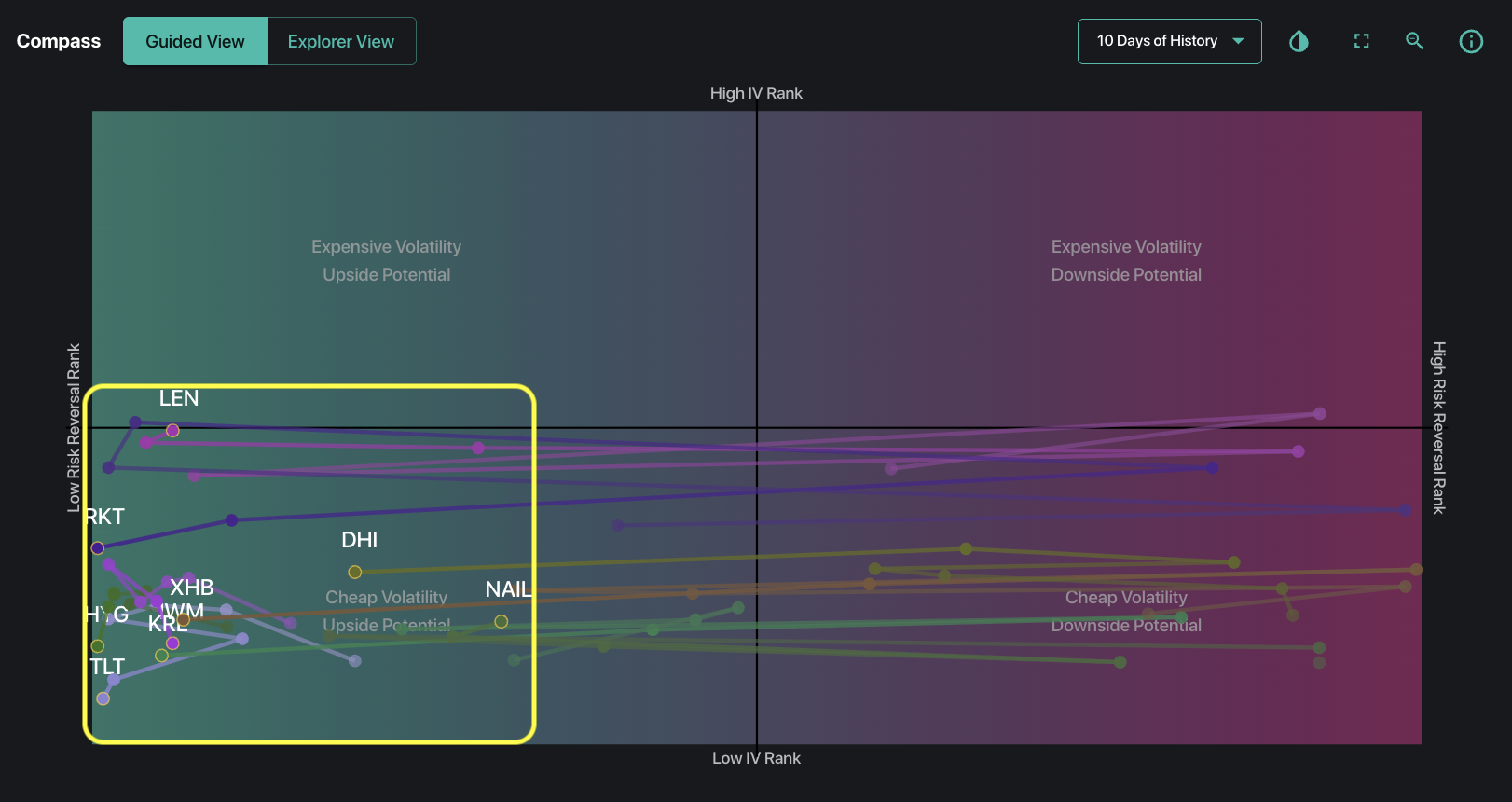
Task: Click the DHI ticker label
Action: [x=359, y=540]
